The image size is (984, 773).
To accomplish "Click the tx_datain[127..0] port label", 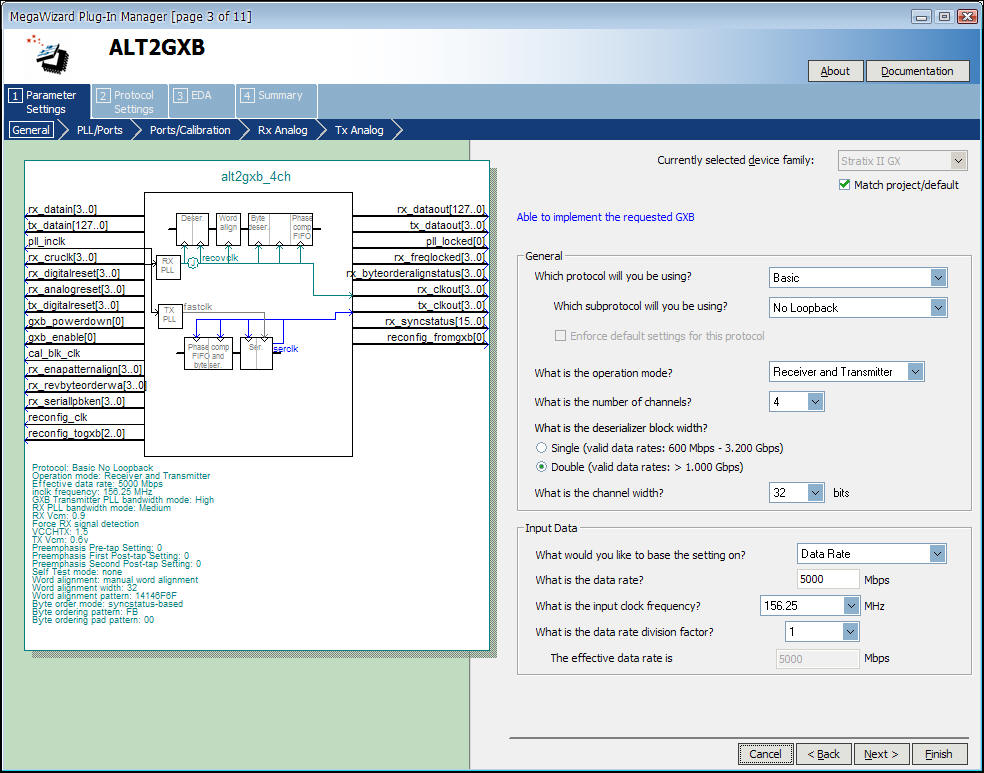I will click(x=68, y=225).
